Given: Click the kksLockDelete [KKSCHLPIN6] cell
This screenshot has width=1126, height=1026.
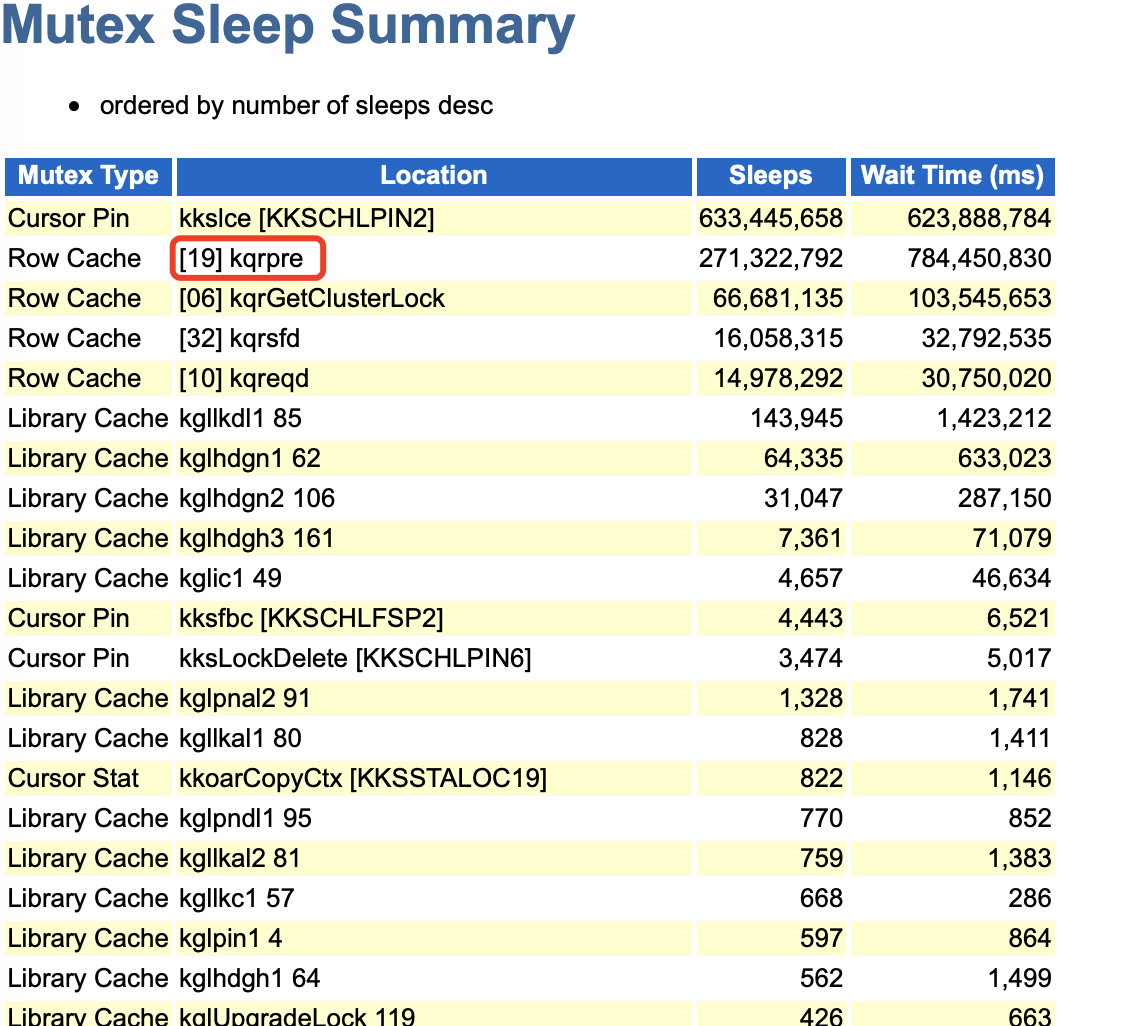Looking at the screenshot, I should click(x=355, y=658).
